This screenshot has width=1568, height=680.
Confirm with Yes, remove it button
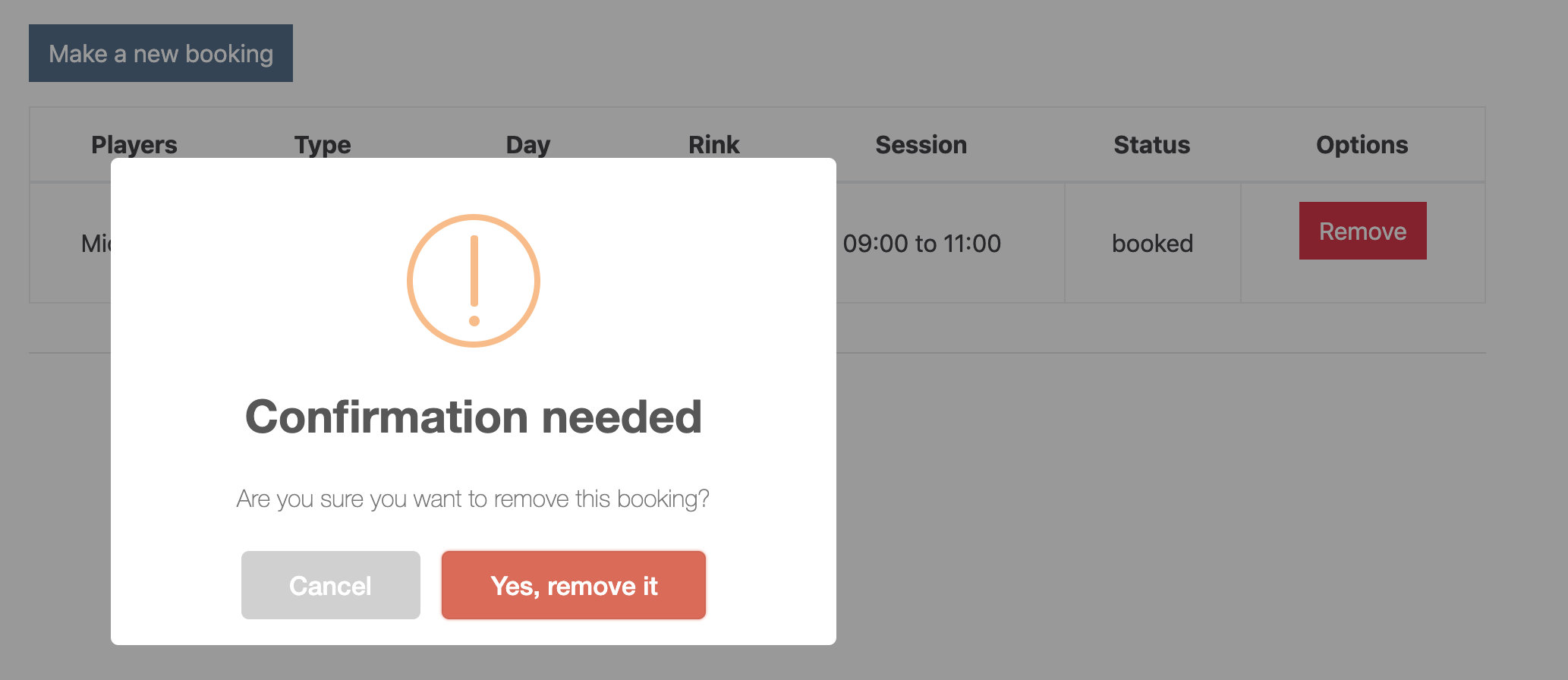pyautogui.click(x=574, y=585)
